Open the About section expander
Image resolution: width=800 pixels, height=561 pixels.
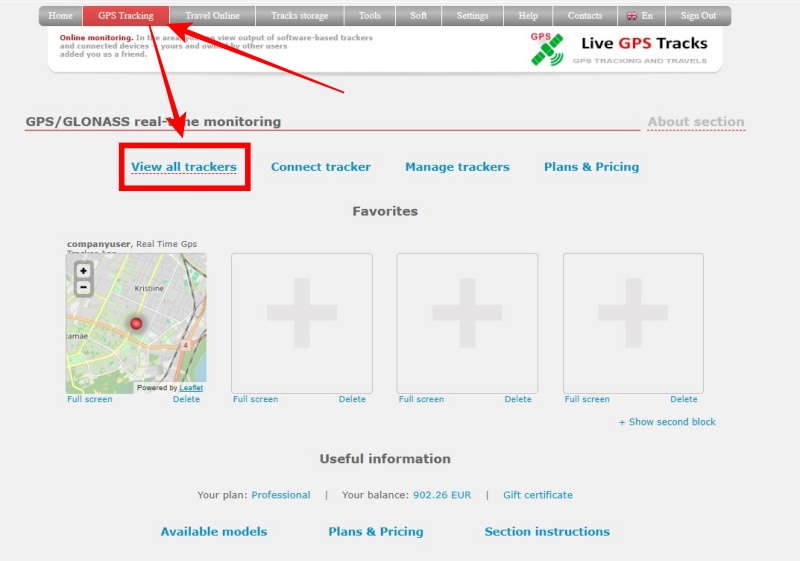point(696,122)
